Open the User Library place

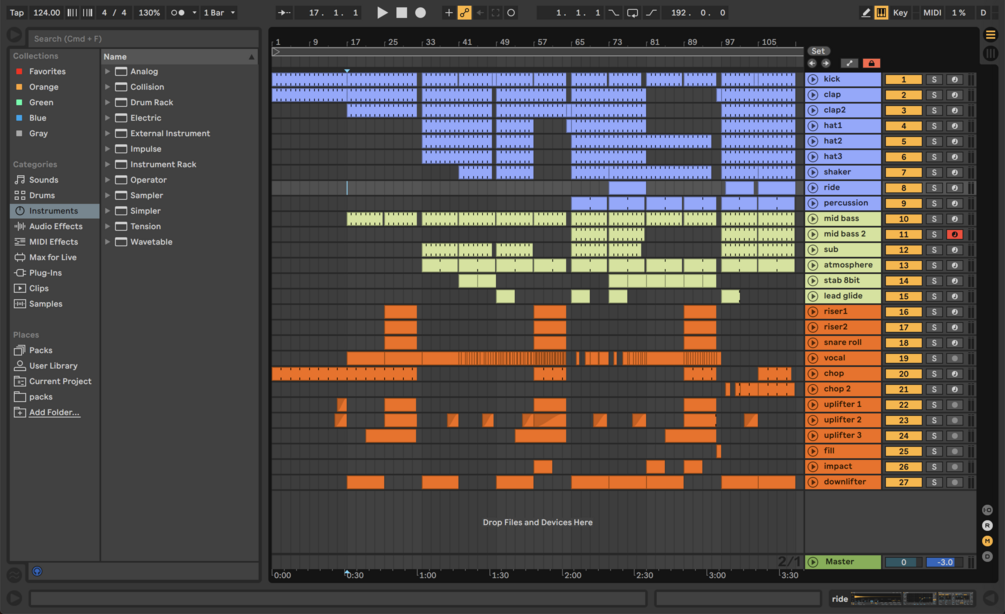[x=53, y=366]
